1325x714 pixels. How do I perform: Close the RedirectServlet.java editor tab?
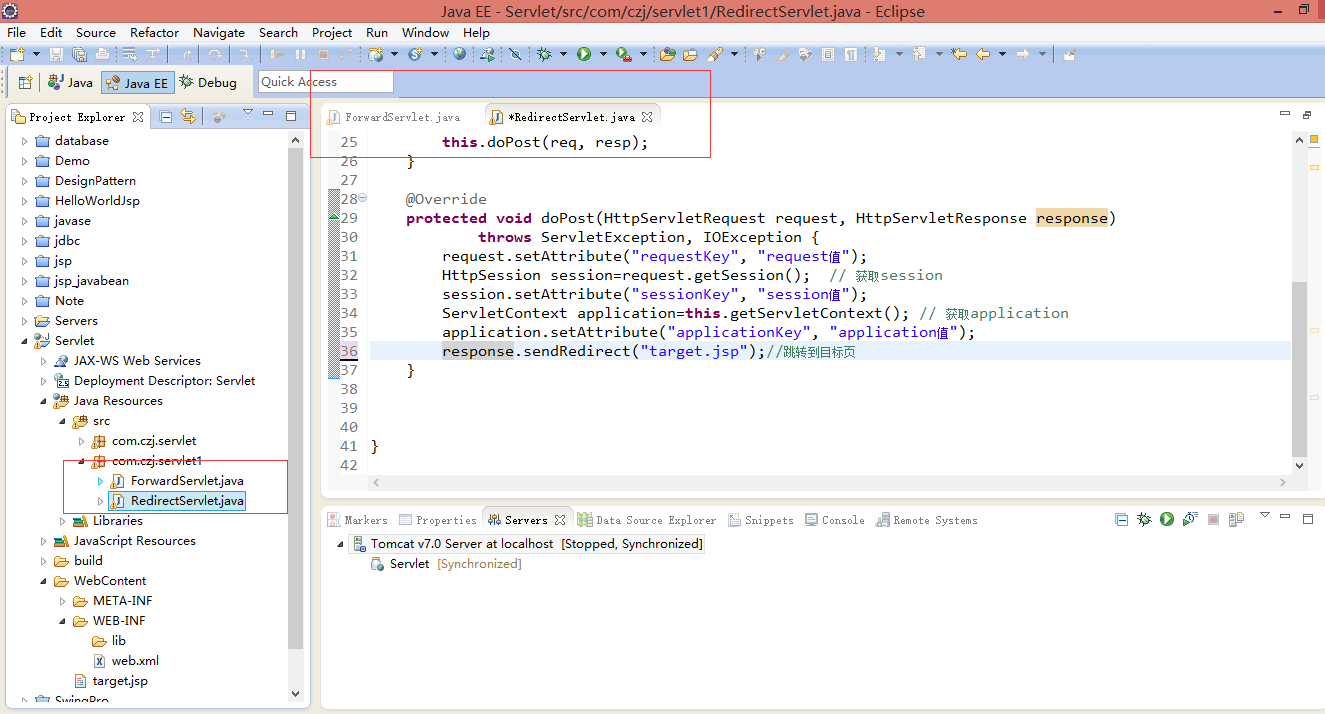(647, 117)
